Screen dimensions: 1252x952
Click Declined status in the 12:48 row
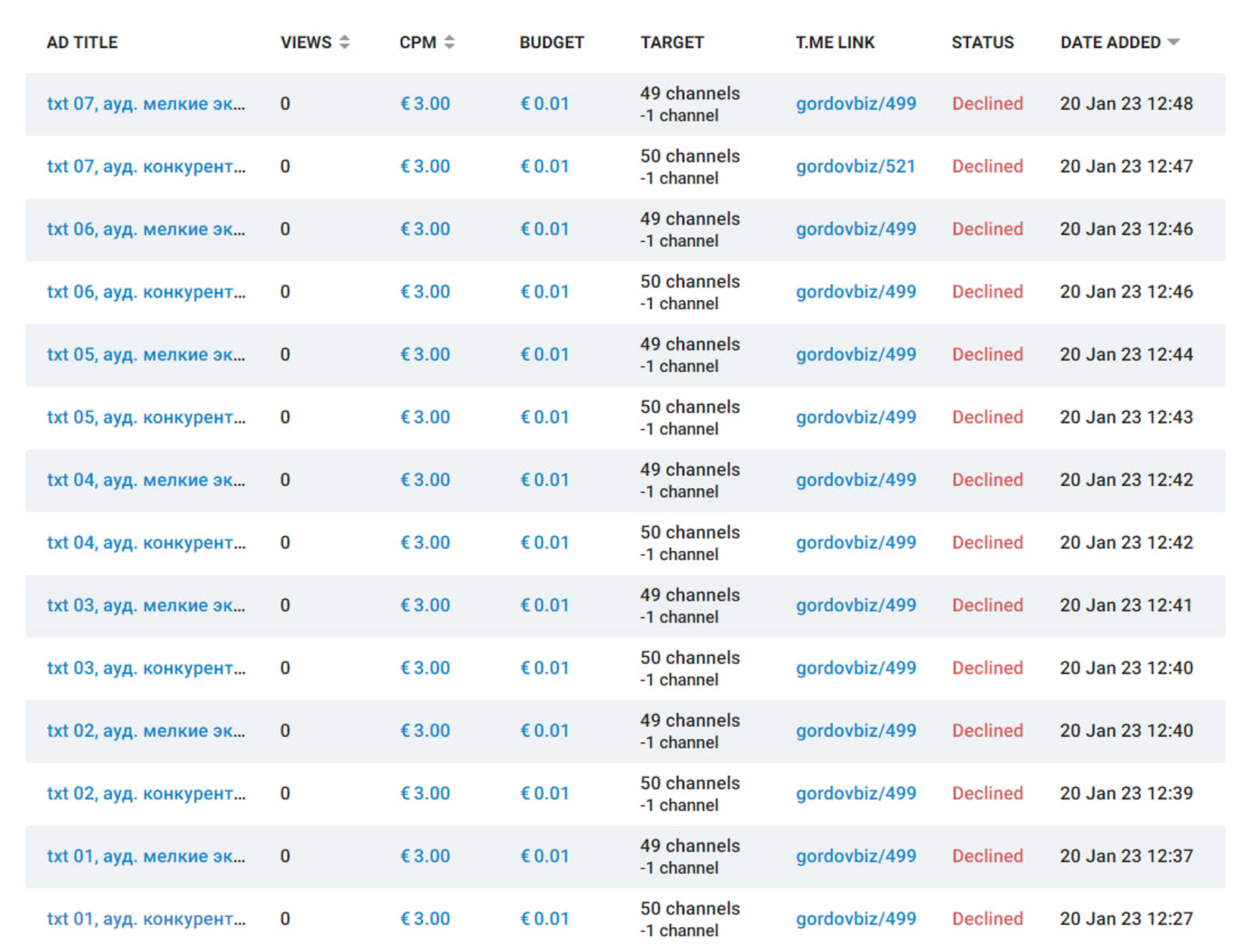click(987, 103)
